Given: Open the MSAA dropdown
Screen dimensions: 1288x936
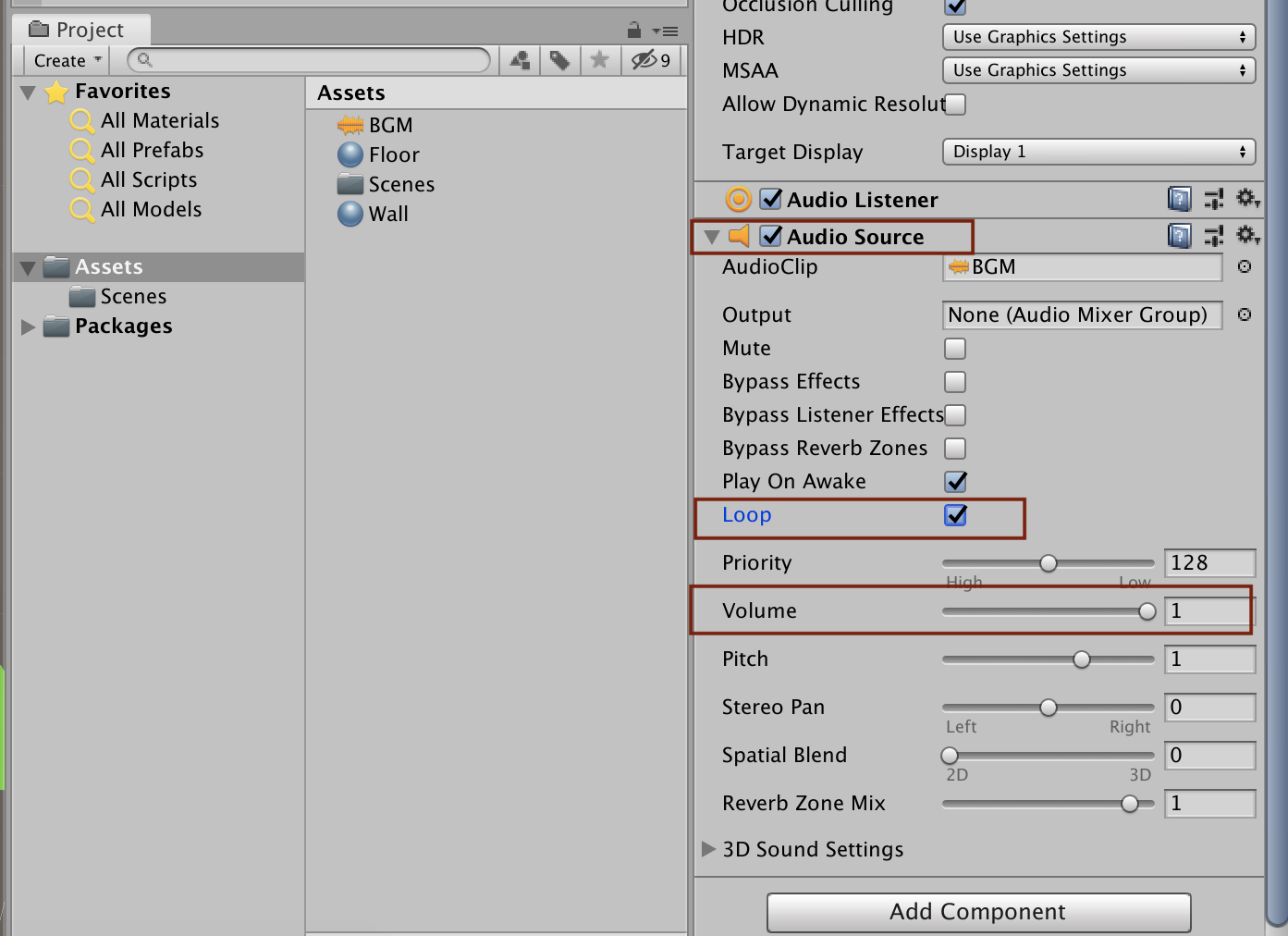Looking at the screenshot, I should tap(1098, 69).
